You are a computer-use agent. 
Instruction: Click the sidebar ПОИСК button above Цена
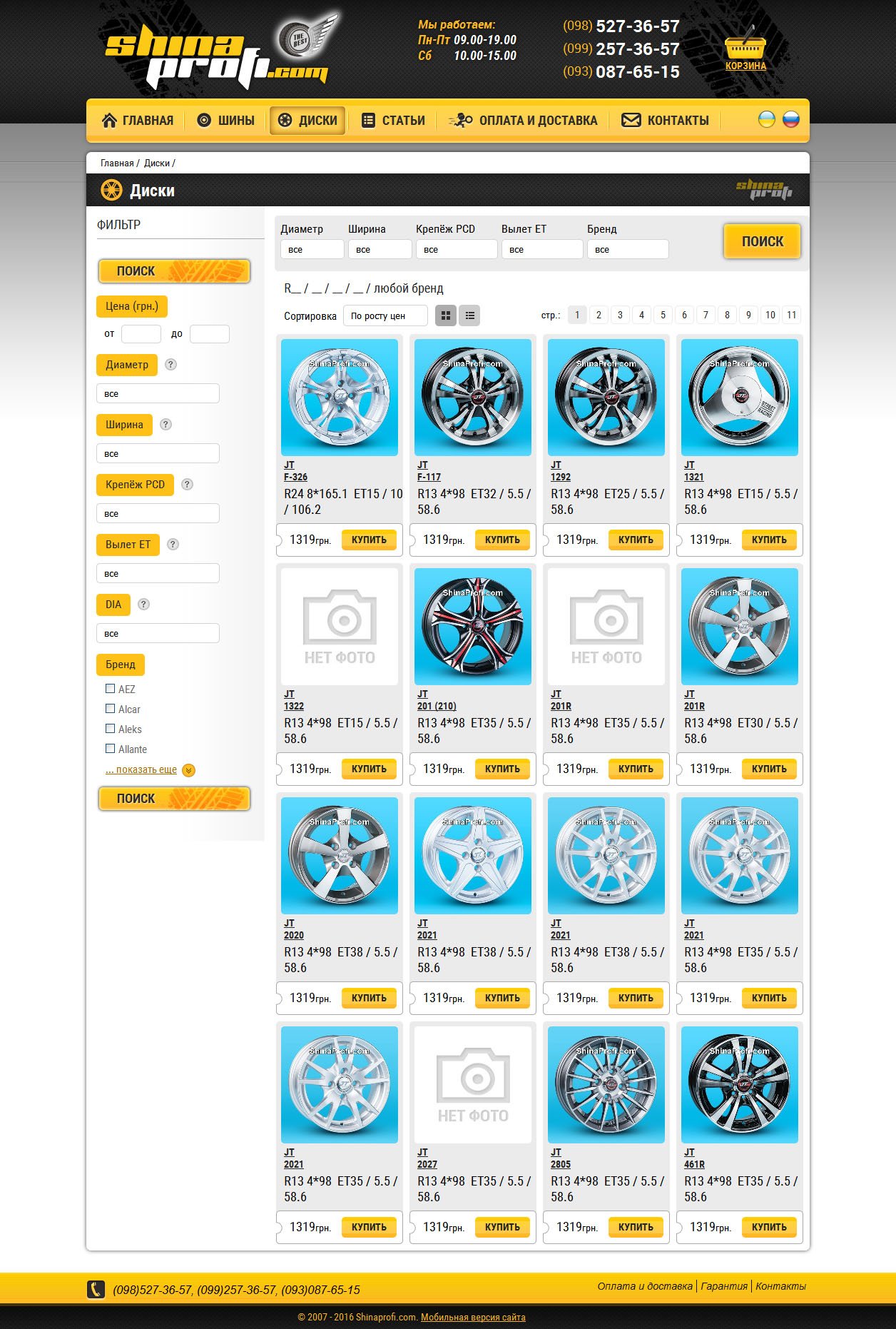point(174,271)
